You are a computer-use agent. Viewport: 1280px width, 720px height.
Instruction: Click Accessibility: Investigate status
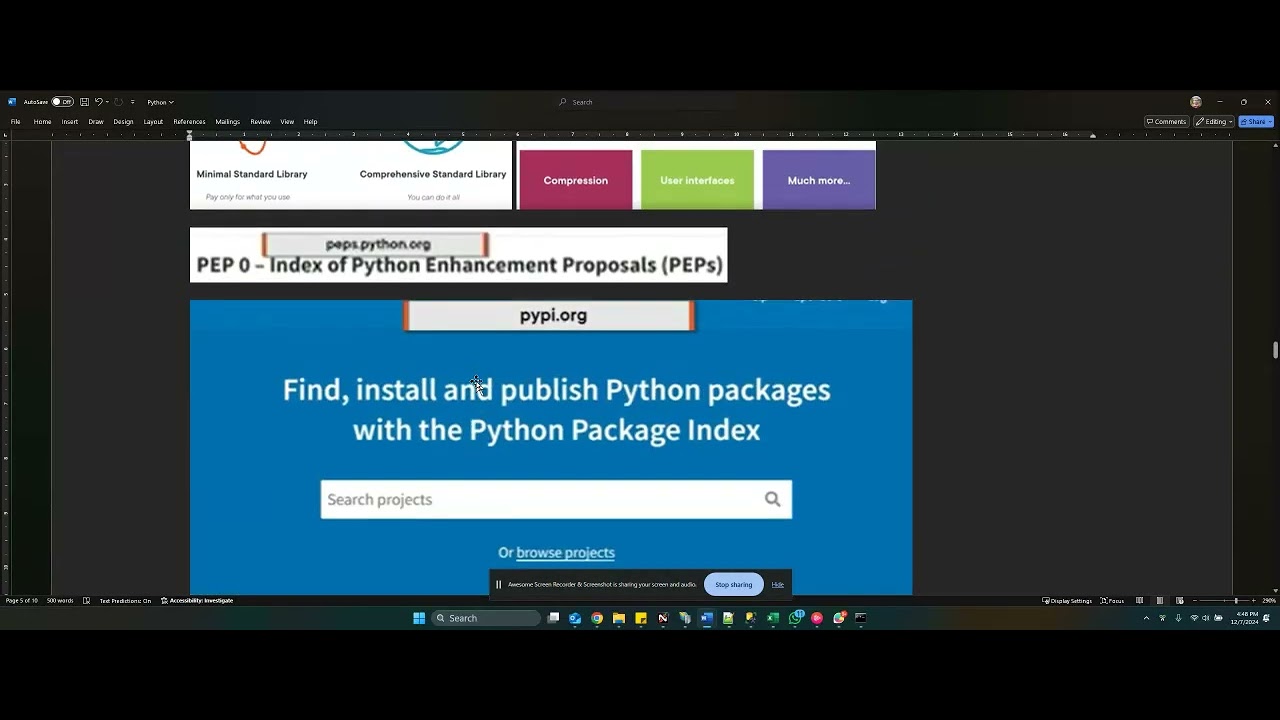click(197, 601)
